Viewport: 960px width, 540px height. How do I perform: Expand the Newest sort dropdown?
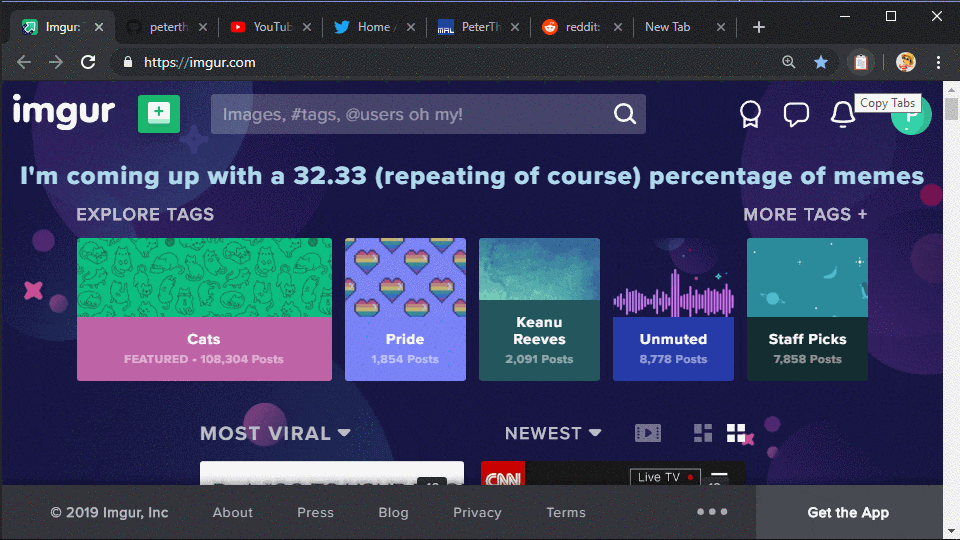[x=553, y=433]
